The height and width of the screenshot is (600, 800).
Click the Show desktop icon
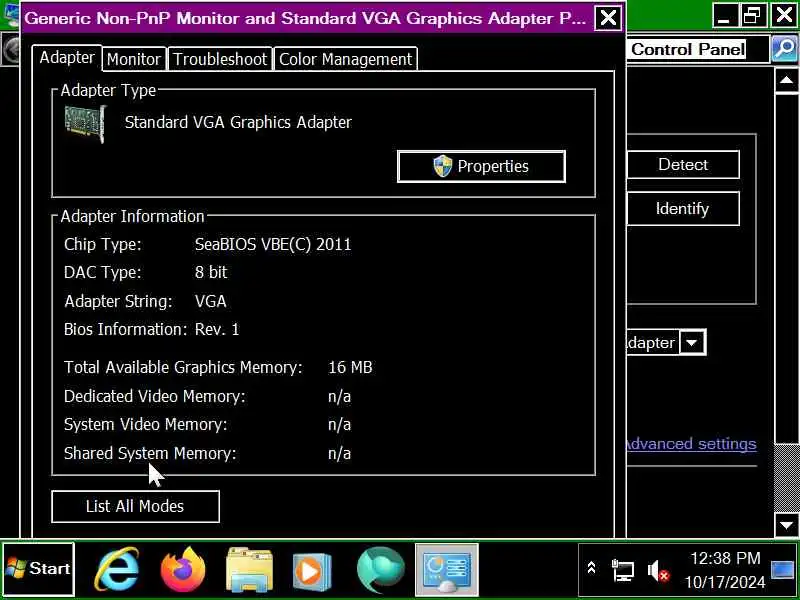(x=783, y=570)
